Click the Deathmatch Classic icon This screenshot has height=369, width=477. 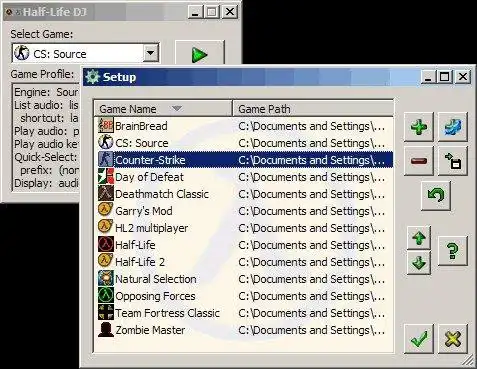pyautogui.click(x=106, y=193)
